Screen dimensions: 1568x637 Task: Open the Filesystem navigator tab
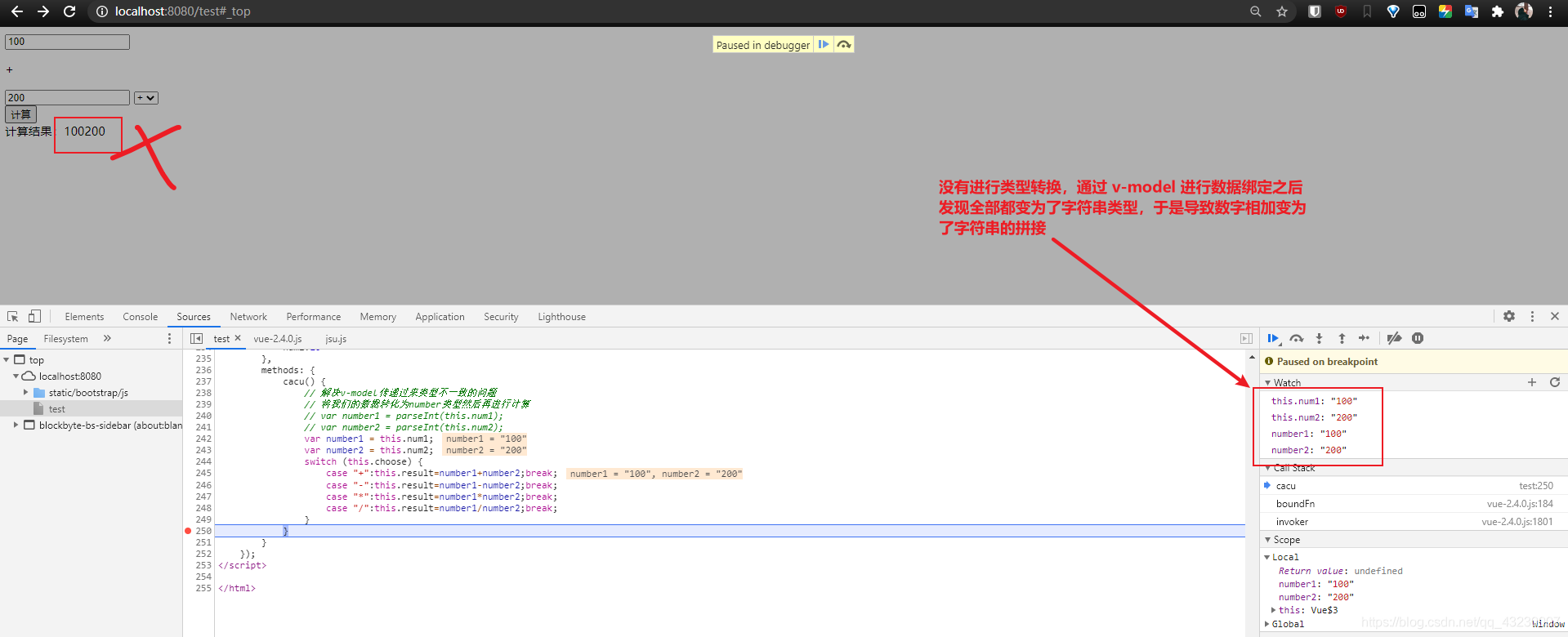(66, 339)
